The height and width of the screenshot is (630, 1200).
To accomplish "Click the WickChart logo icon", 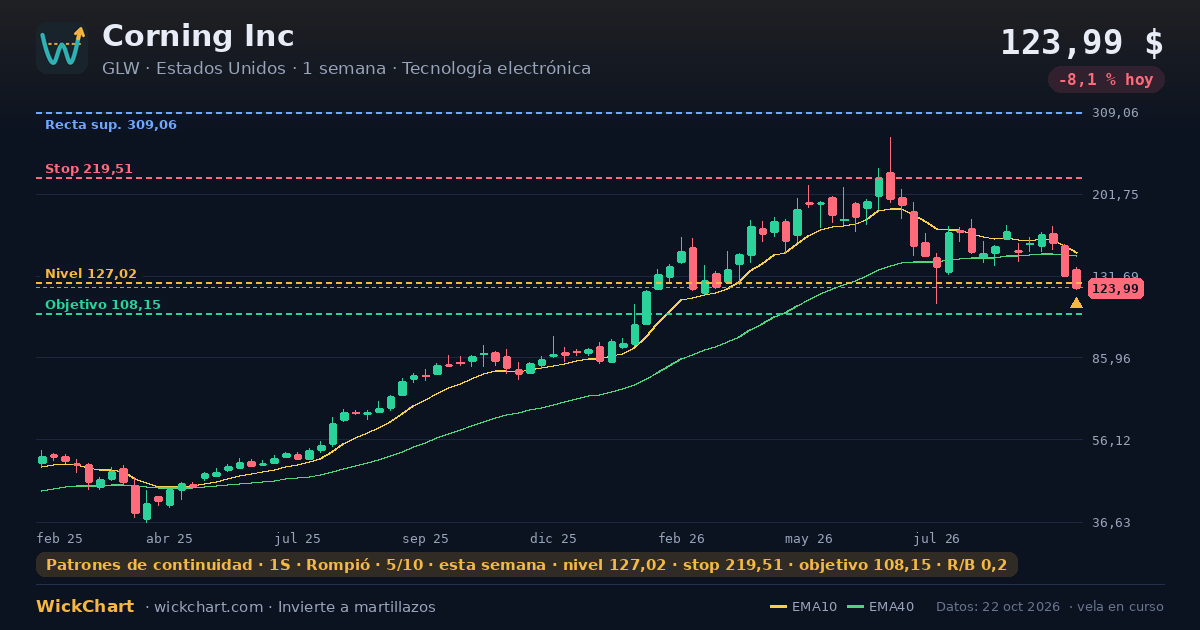I will coord(62,48).
